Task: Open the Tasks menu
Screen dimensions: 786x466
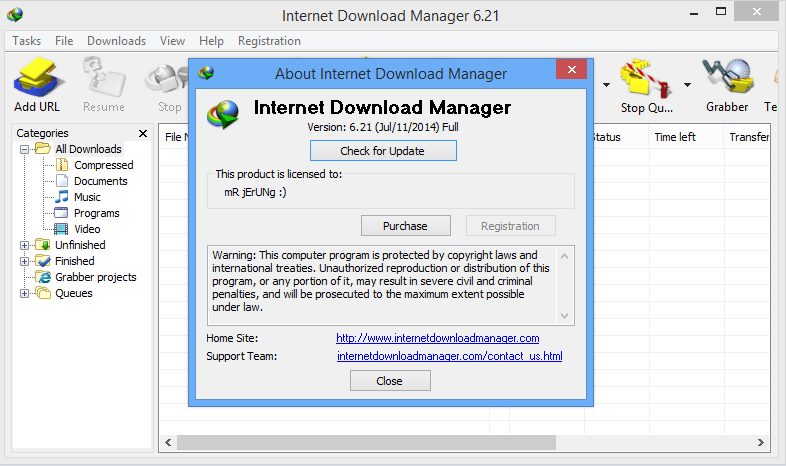Action: coord(27,41)
